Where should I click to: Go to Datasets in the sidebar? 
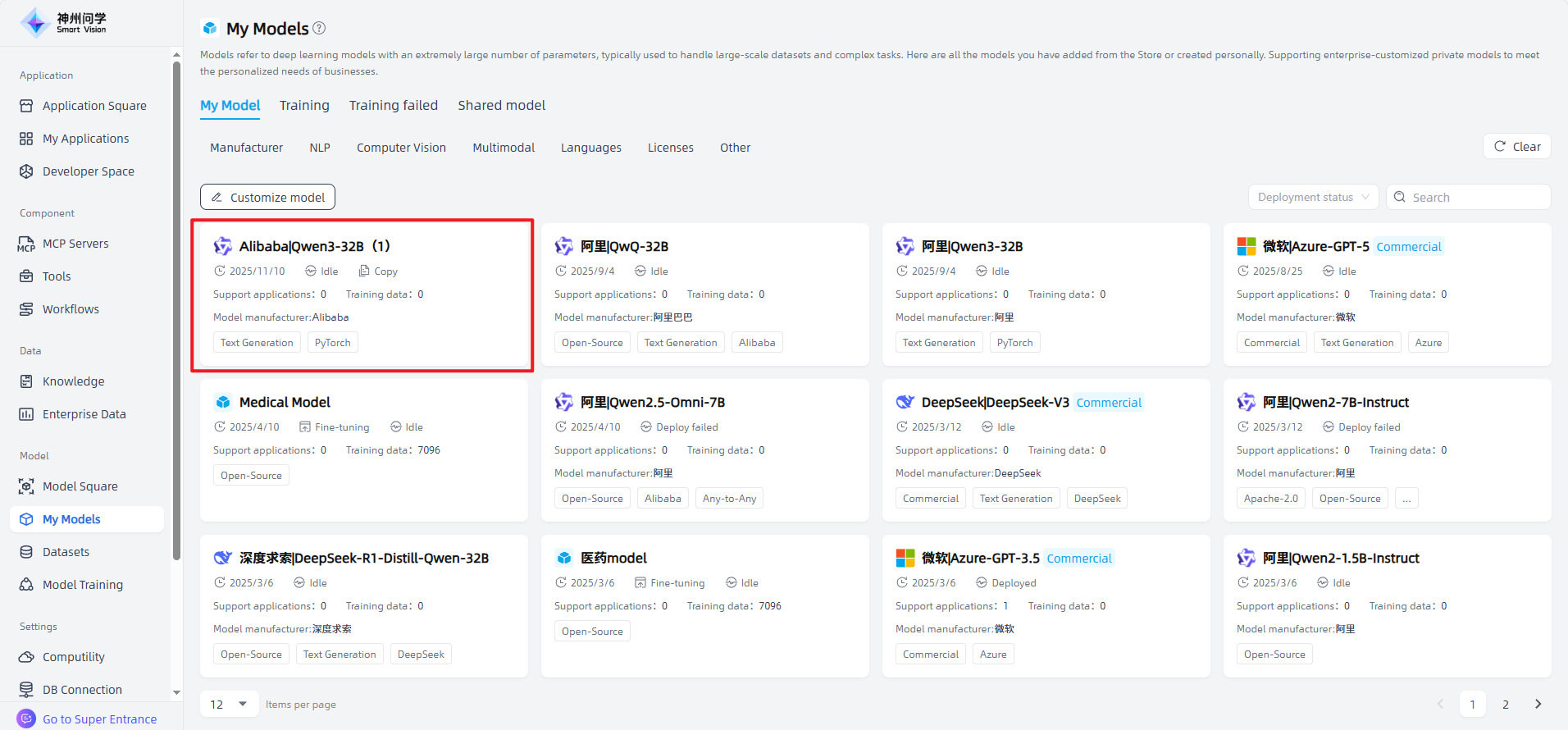(66, 552)
